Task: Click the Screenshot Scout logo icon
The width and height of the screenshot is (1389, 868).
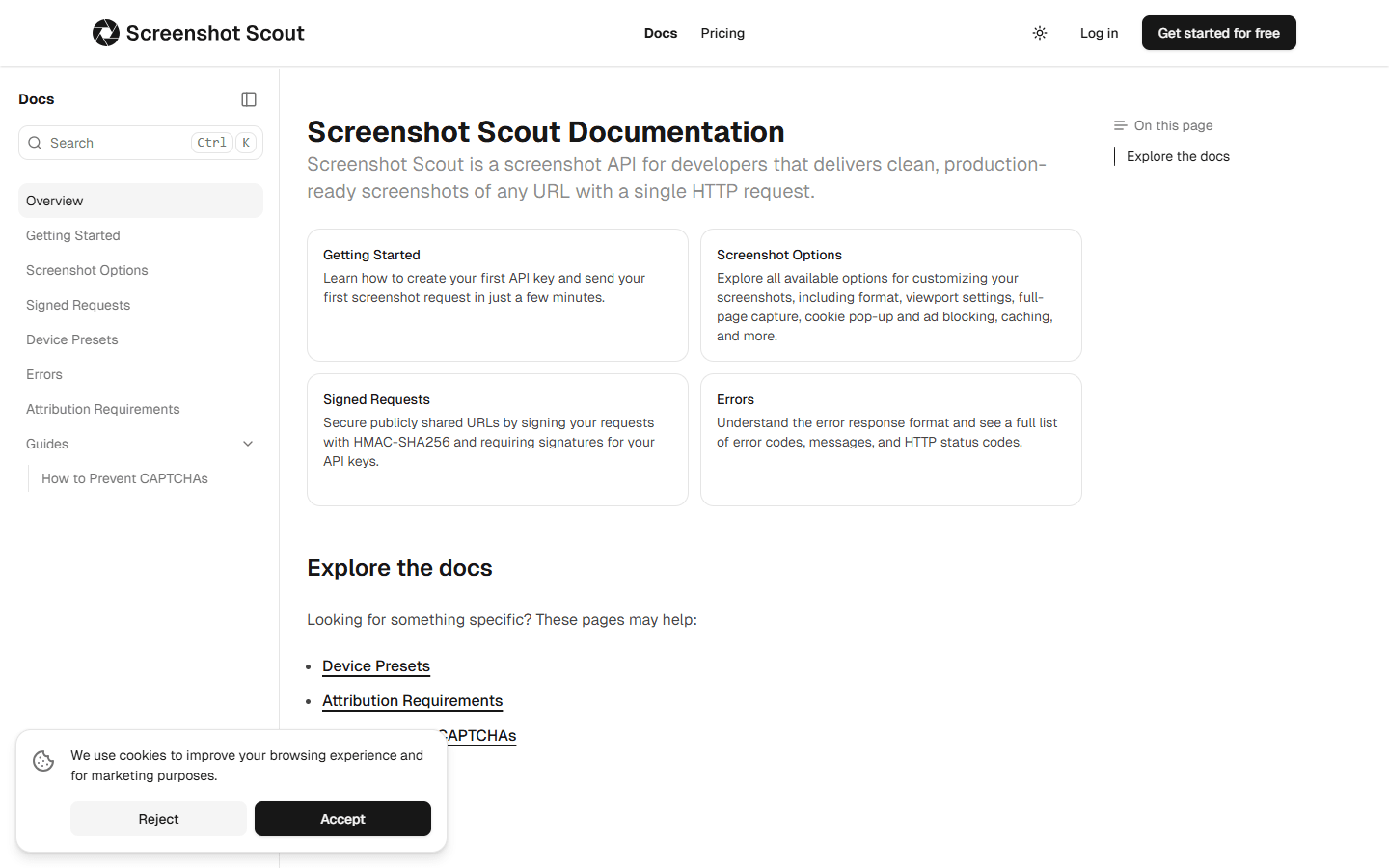Action: [105, 33]
